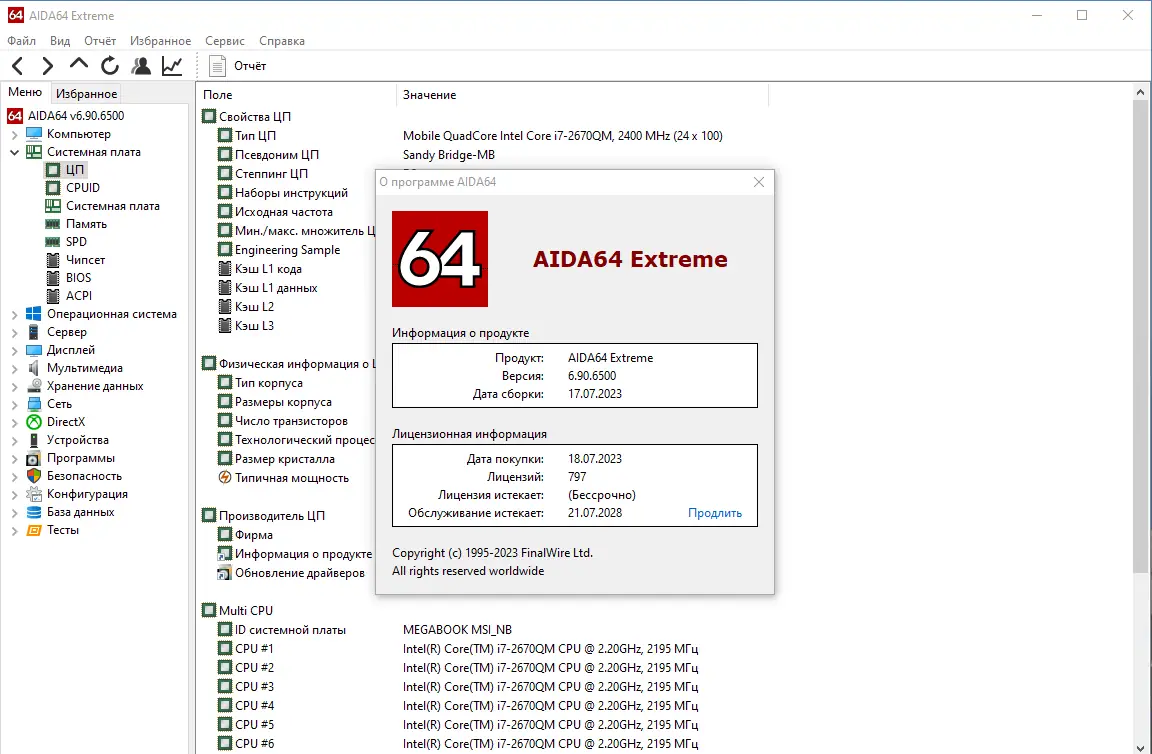Close the О программе AIDA64 dialog
Image resolution: width=1152 pixels, height=754 pixels.
pyautogui.click(x=759, y=182)
